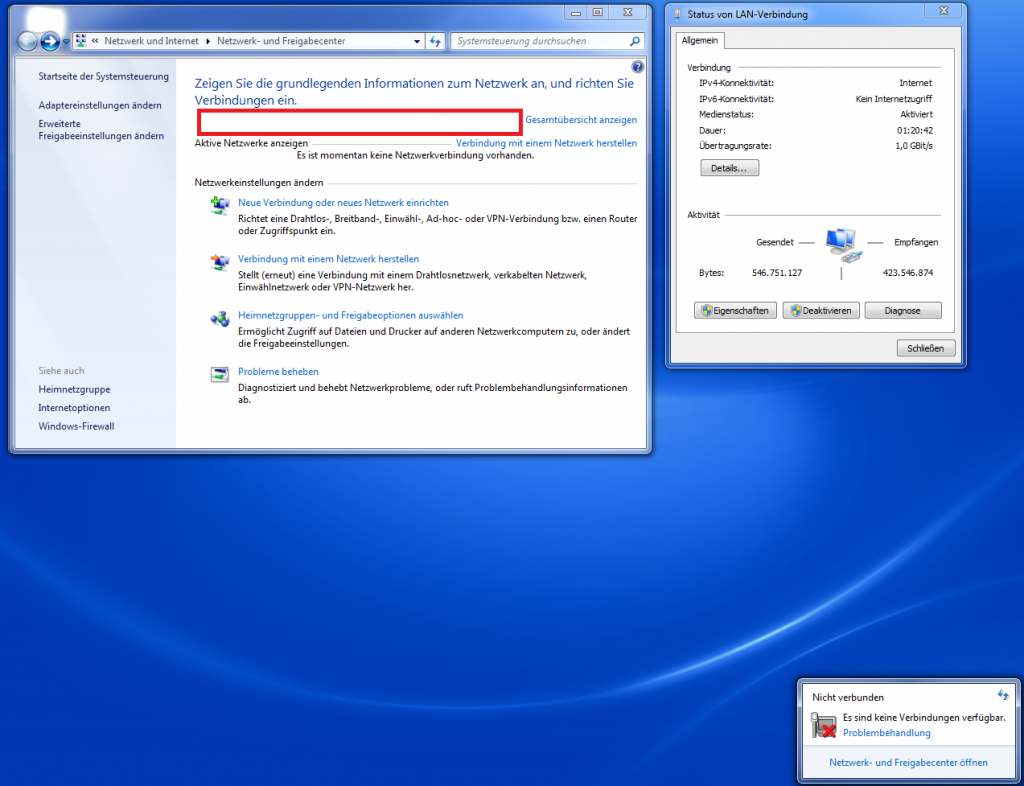This screenshot has height=786, width=1024.
Task: Click the Forward navigation arrow button
Action: 50,42
